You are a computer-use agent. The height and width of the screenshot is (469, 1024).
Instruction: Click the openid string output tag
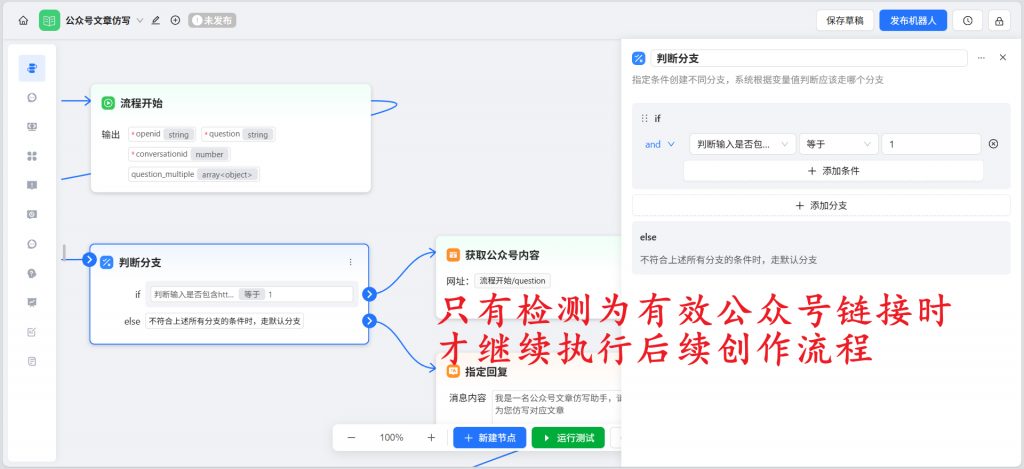(x=162, y=134)
